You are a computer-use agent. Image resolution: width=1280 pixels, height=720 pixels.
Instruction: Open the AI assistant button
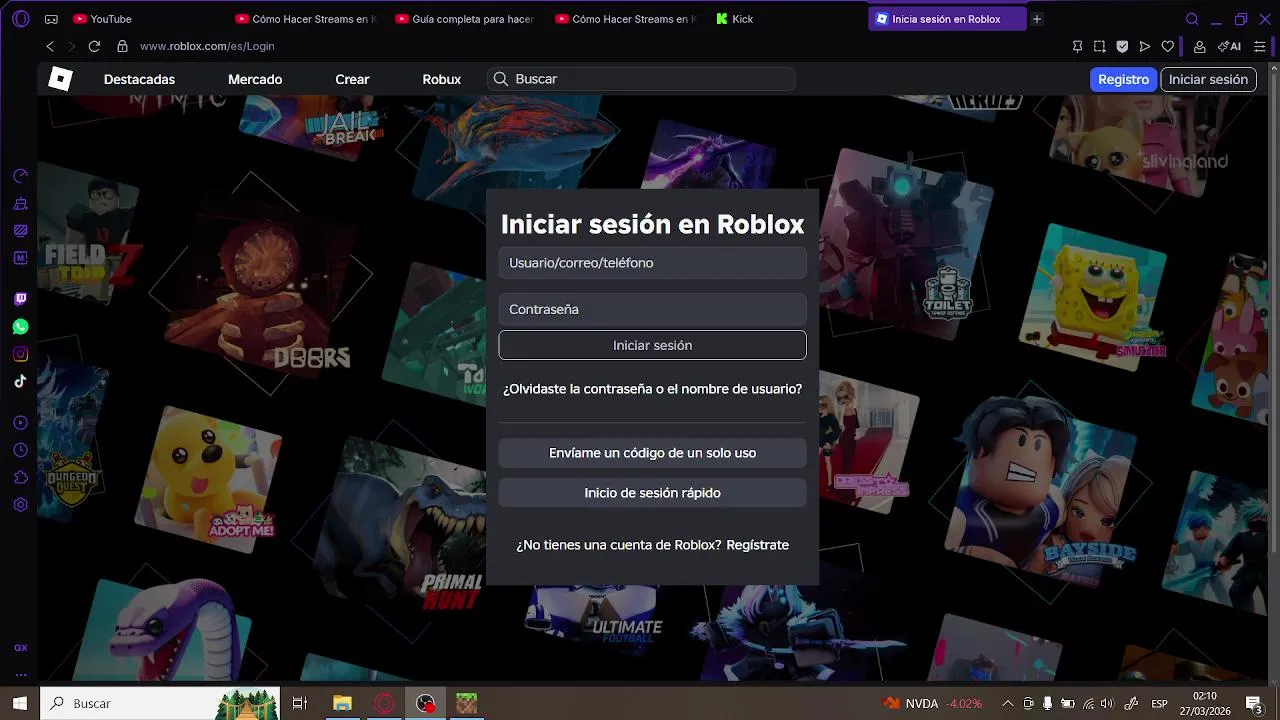click(1230, 46)
